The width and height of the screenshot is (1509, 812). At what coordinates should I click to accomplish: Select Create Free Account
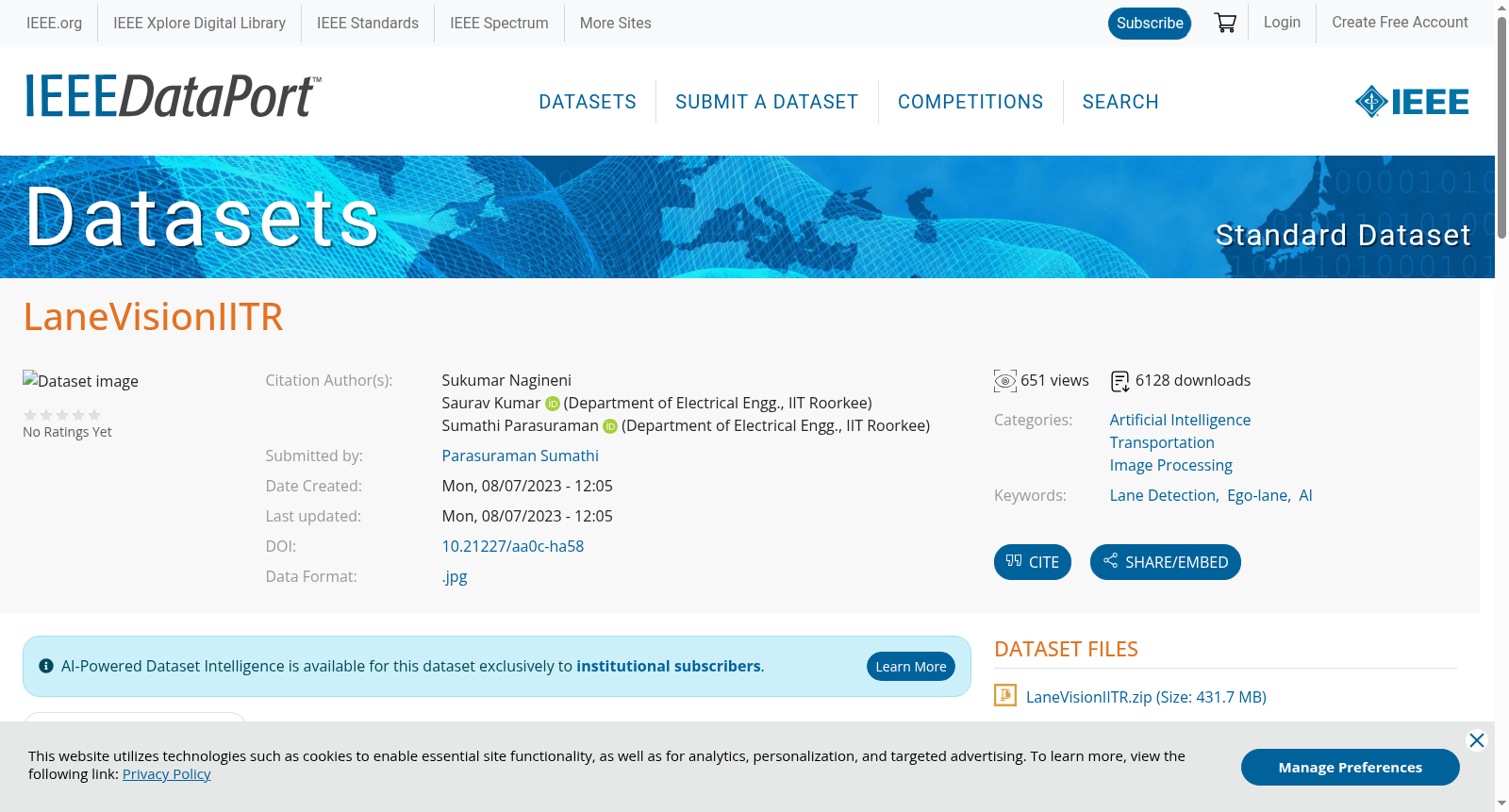click(x=1400, y=22)
